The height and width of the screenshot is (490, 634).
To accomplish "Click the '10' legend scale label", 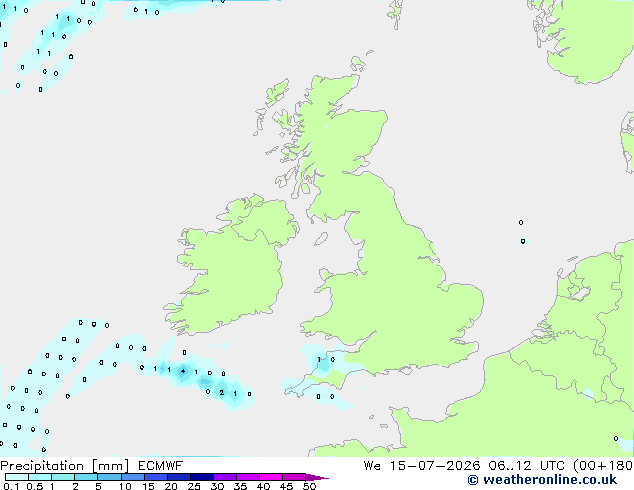I will coord(125,486).
